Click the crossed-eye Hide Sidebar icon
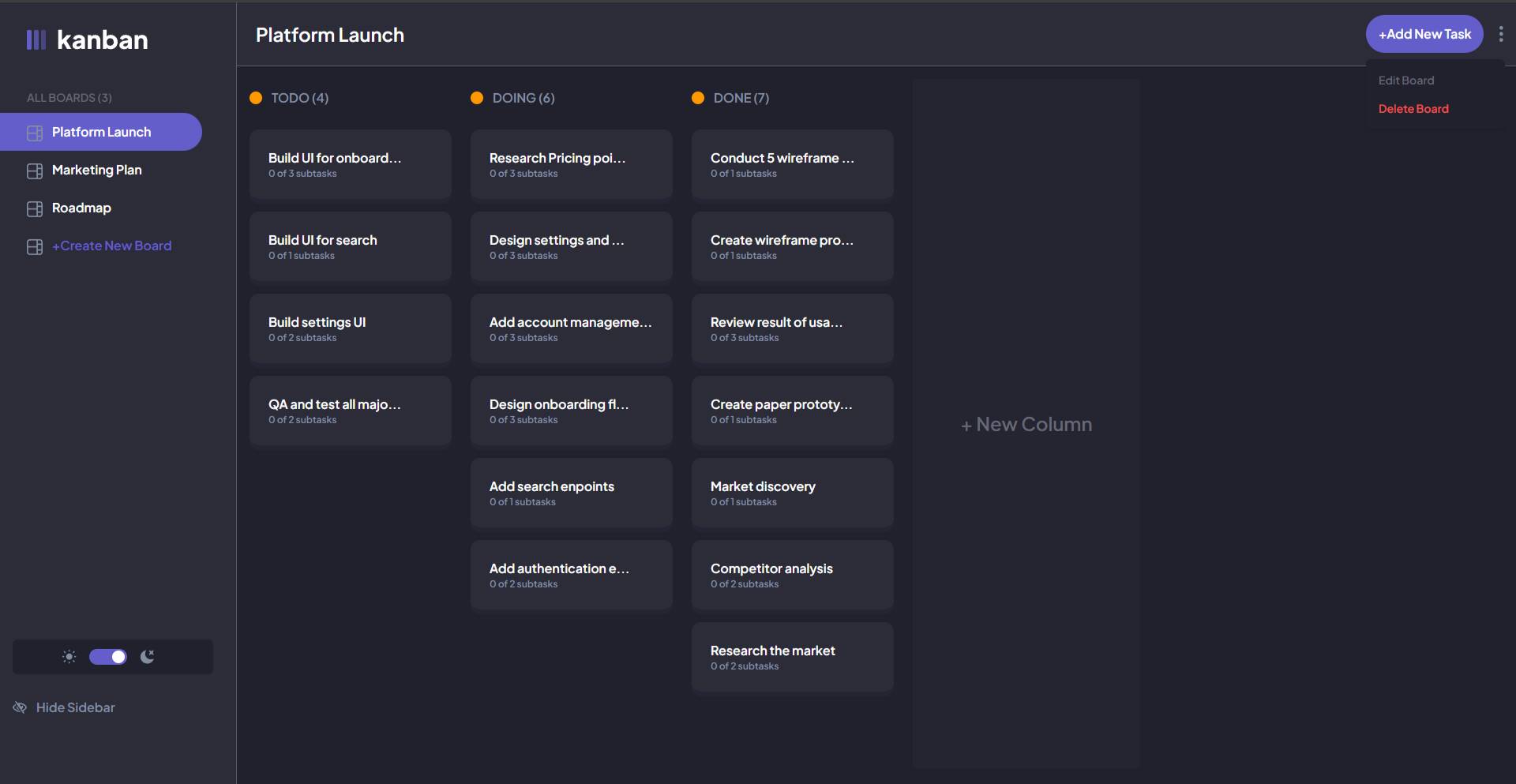Screen dimensions: 1516x784 coord(20,707)
